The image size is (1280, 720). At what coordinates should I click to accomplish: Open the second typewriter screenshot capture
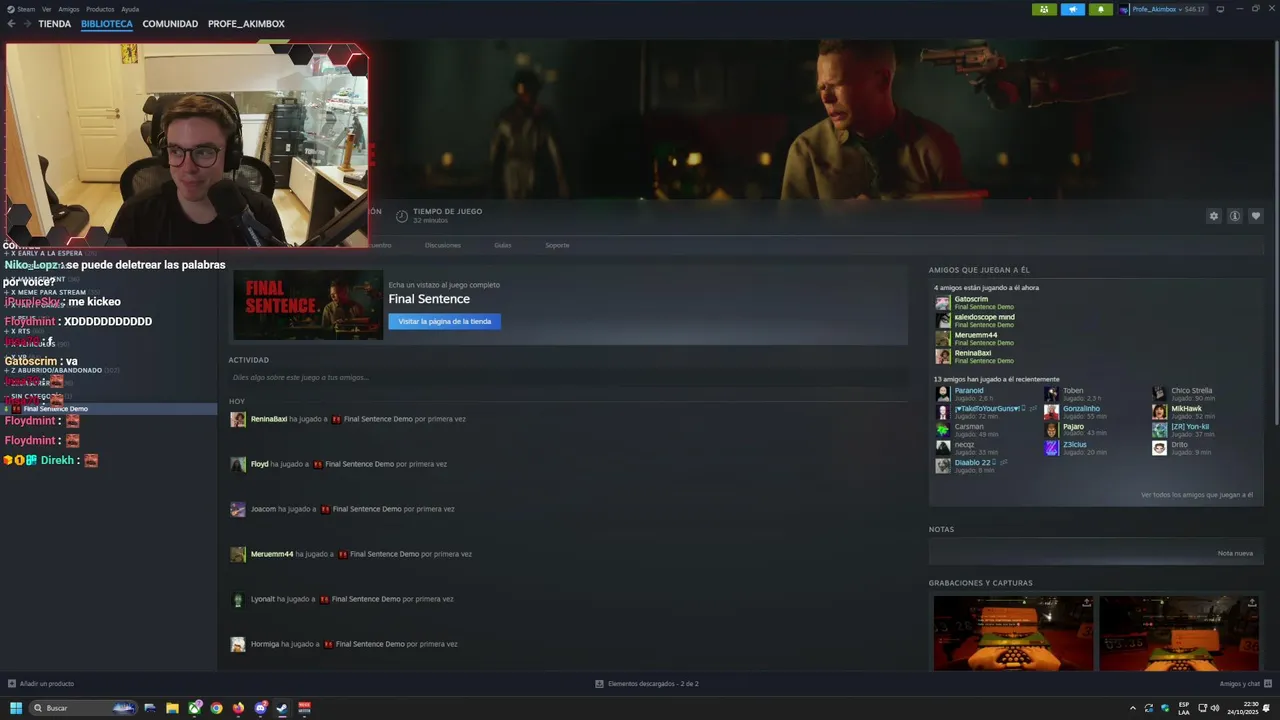click(x=1180, y=633)
